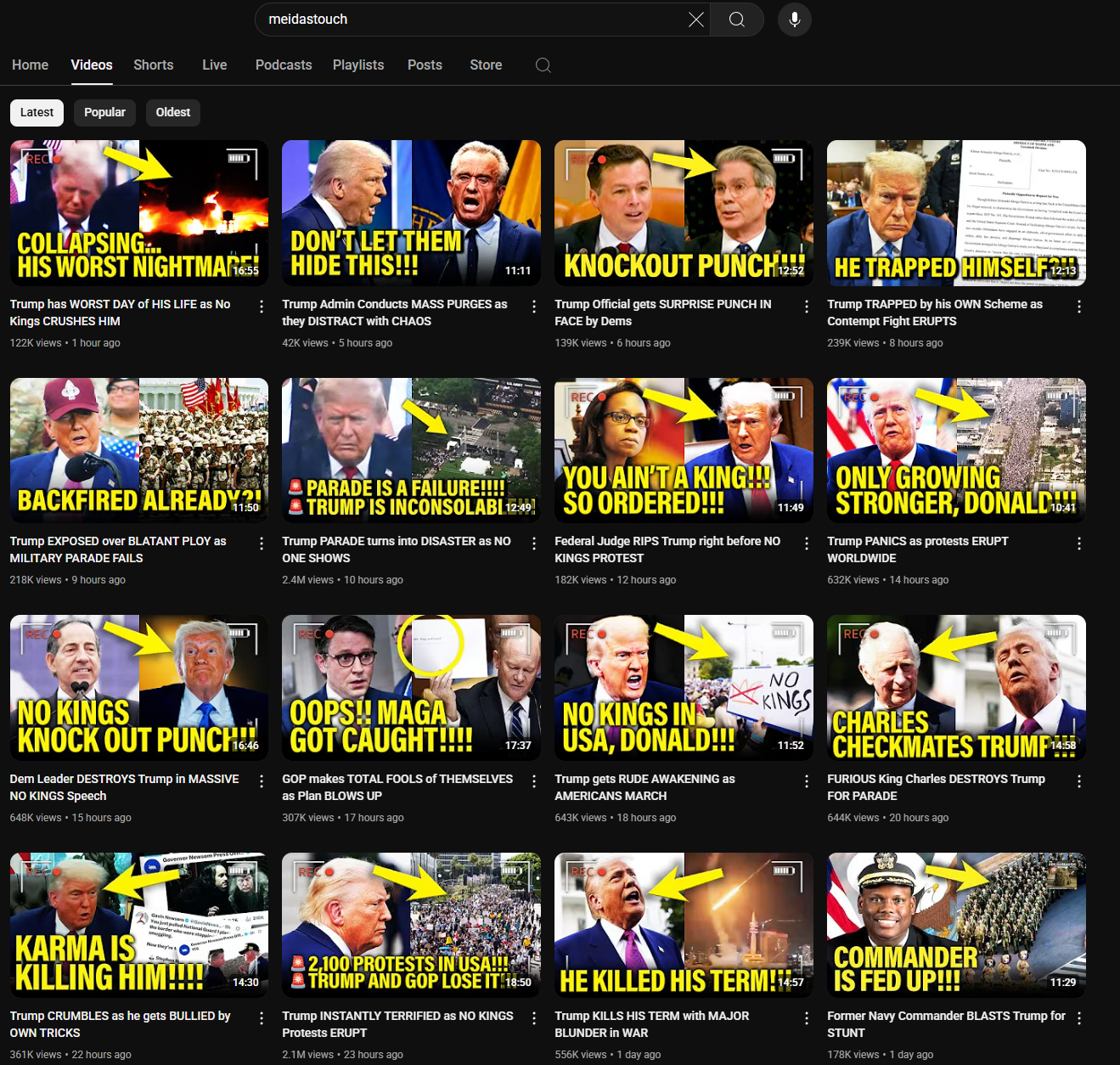Image resolution: width=1120 pixels, height=1065 pixels.
Task: Open three-dot menu for 'Trump TRAPPED by his OWN Scheme' video
Action: click(1079, 307)
